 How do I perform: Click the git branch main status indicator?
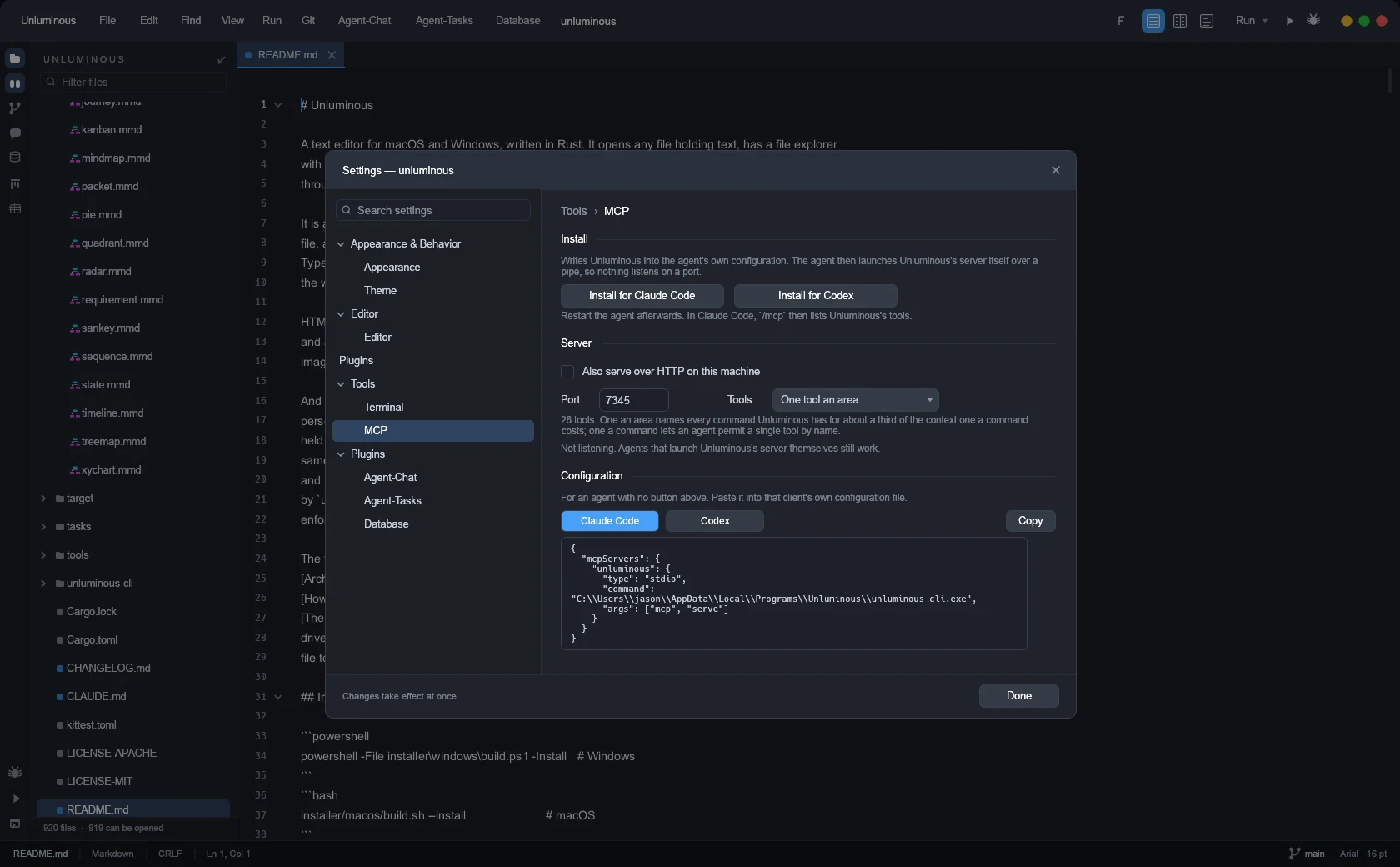(1307, 854)
